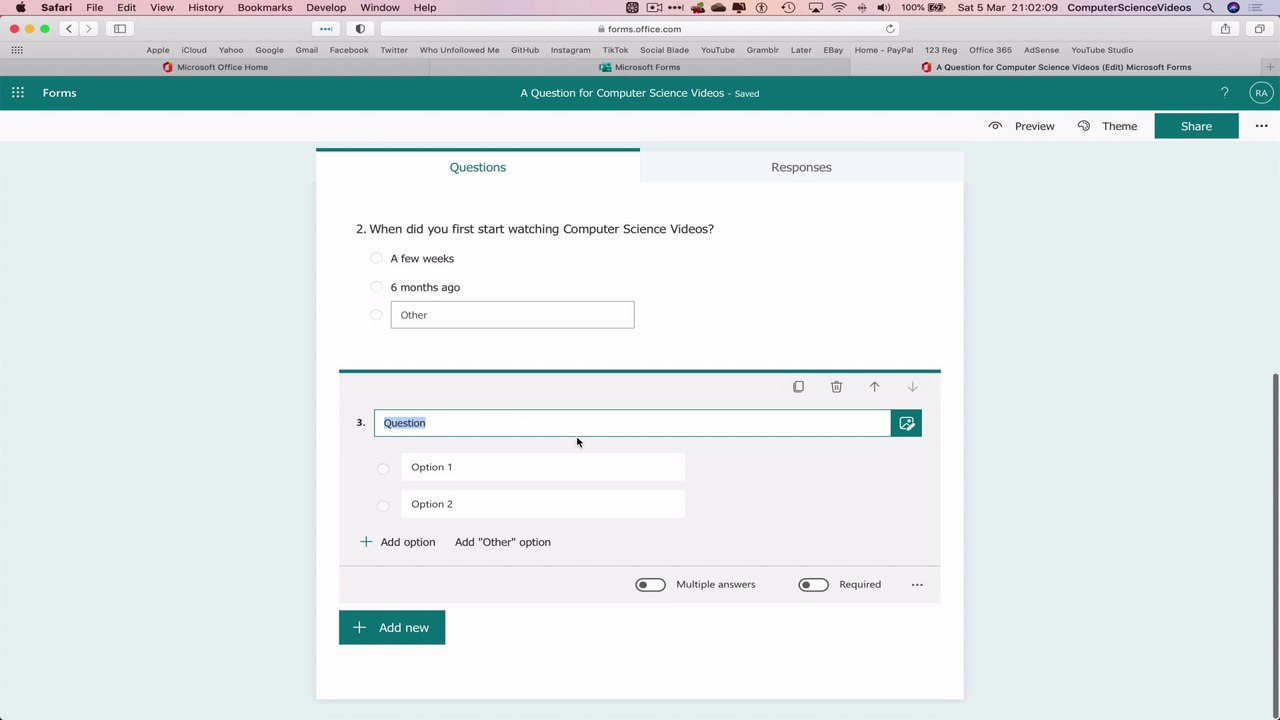This screenshot has width=1280, height=720.
Task: Open the volume control in menu bar
Action: [x=883, y=8]
